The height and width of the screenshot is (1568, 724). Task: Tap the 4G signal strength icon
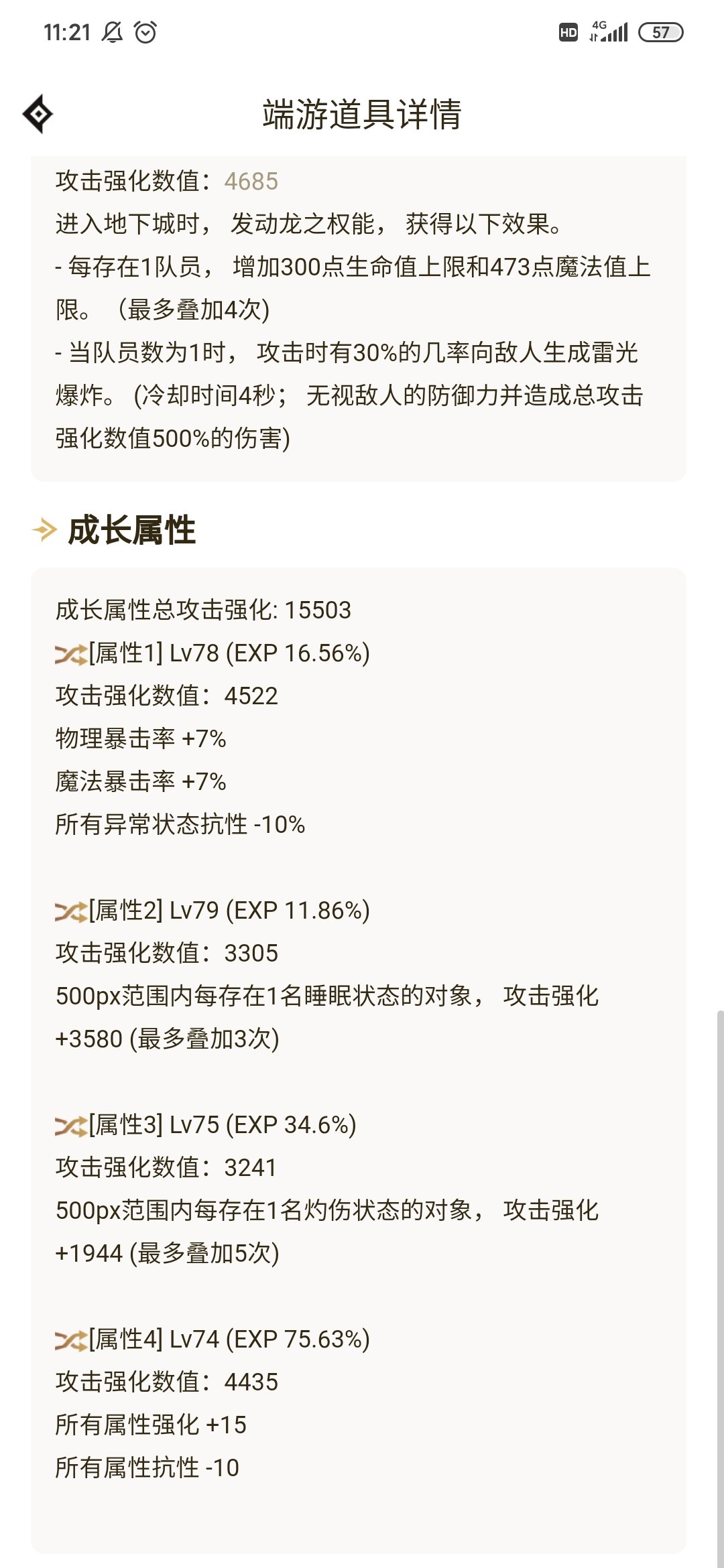click(x=609, y=31)
